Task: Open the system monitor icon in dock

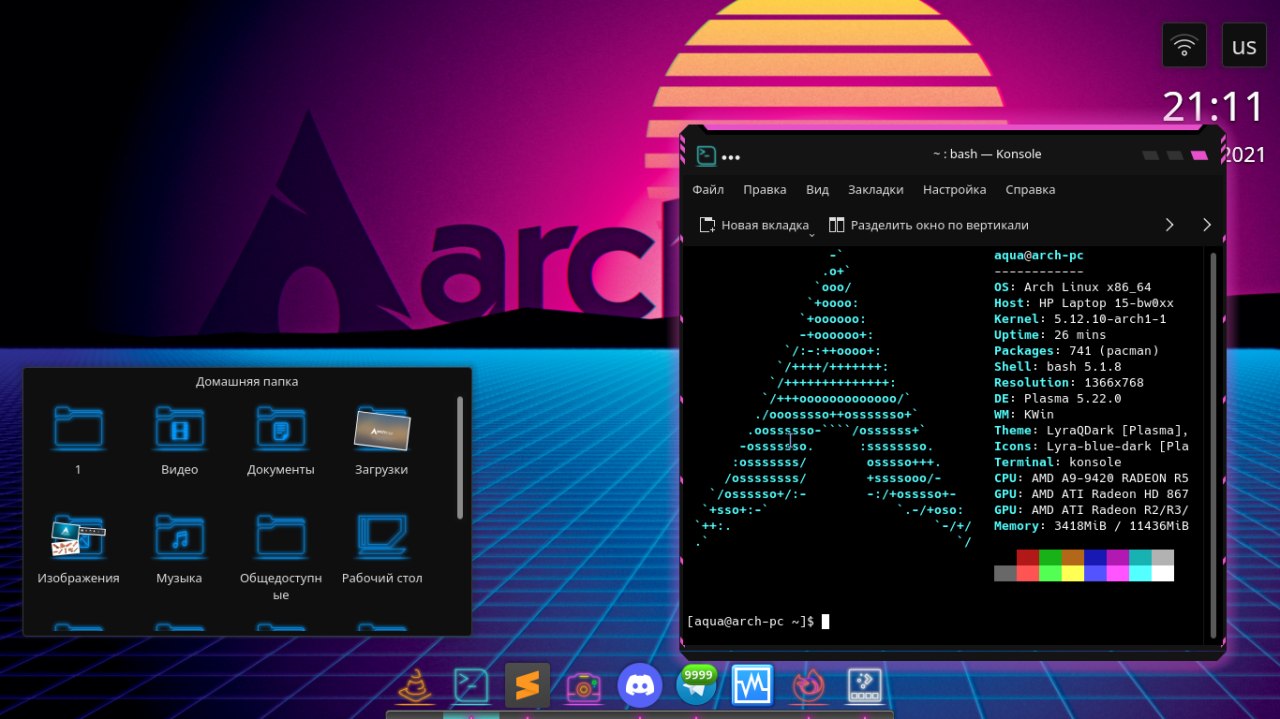Action: (x=752, y=685)
